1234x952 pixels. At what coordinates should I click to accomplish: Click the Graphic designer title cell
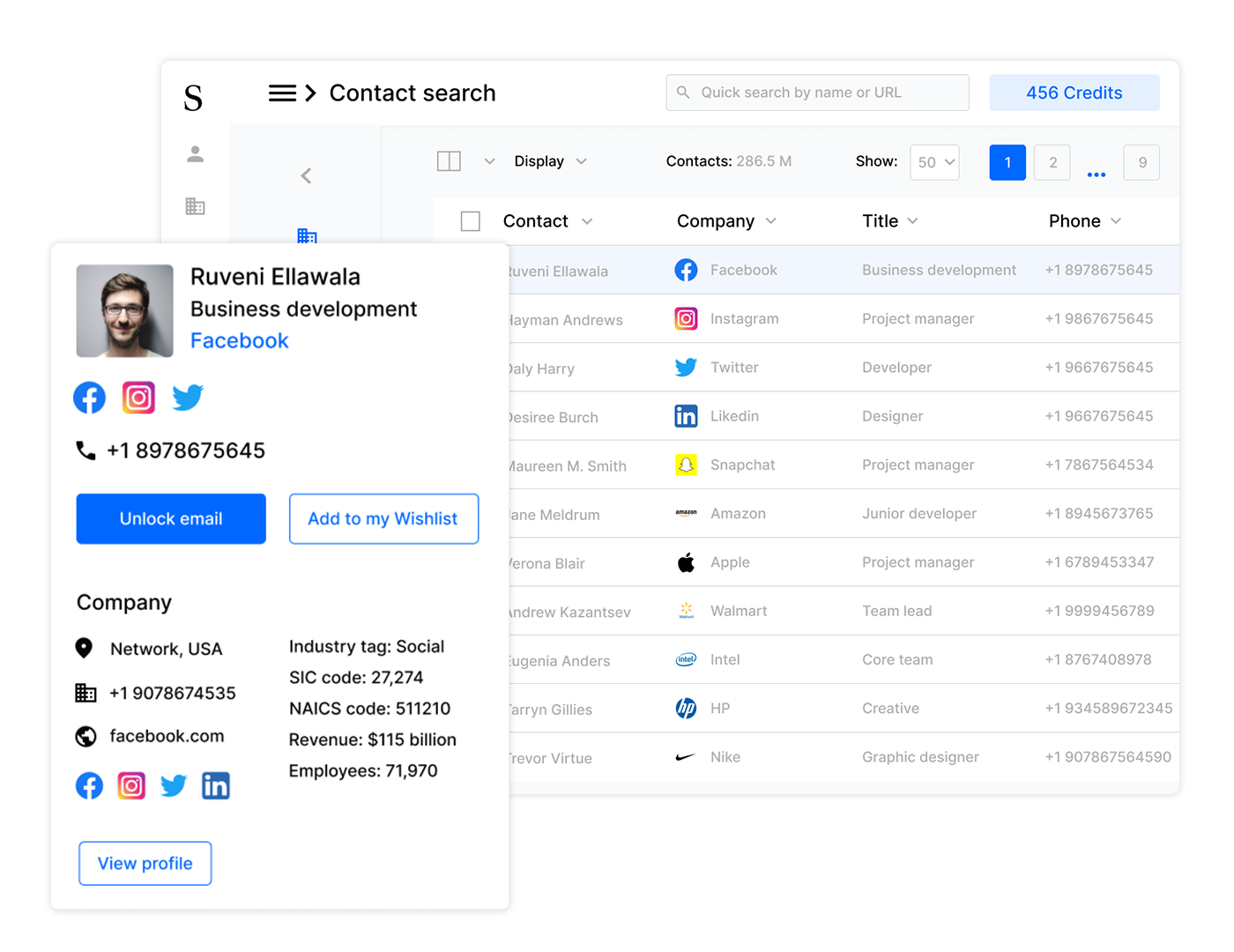coord(920,756)
